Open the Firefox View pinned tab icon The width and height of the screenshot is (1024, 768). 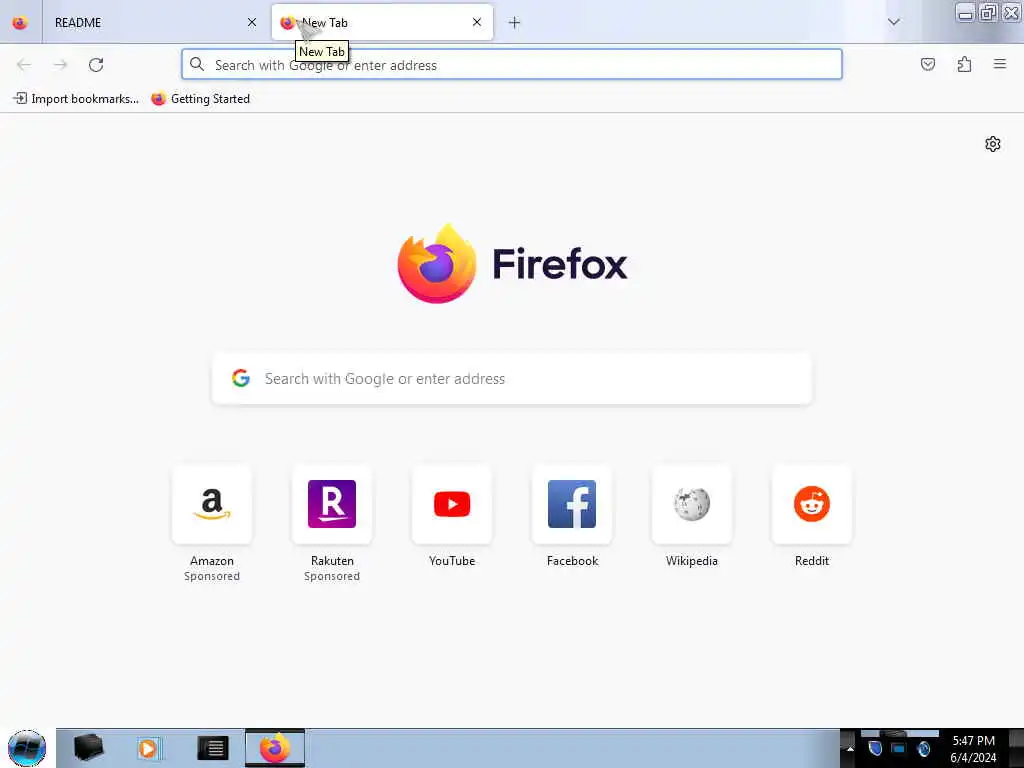point(20,23)
